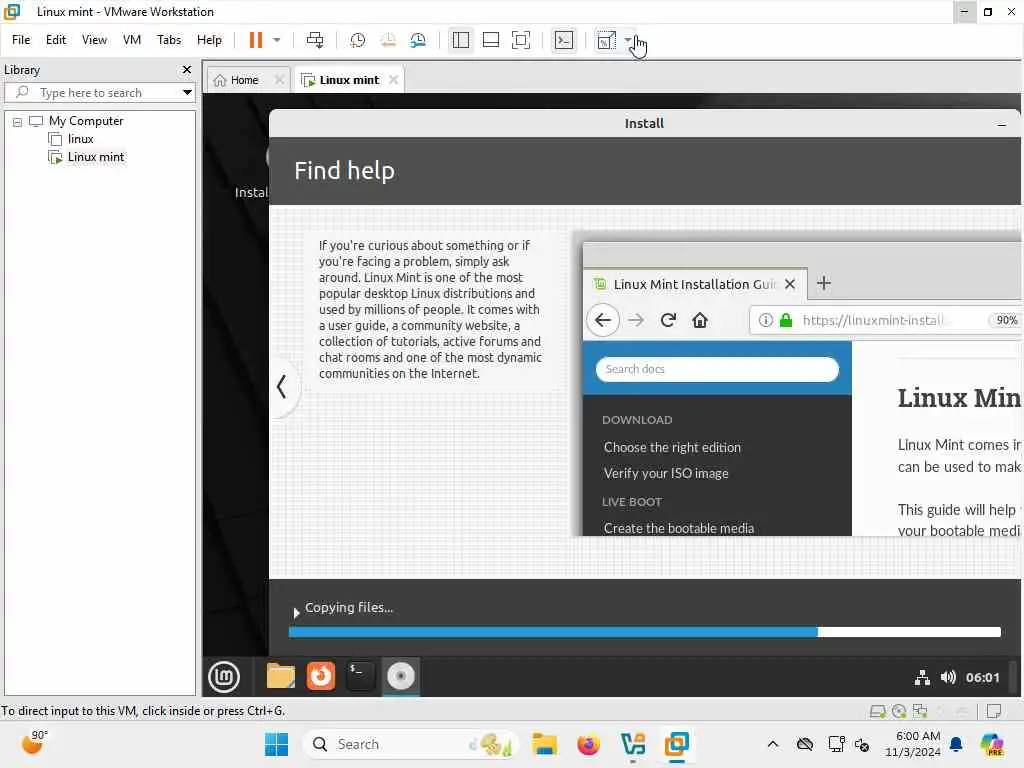1024x768 pixels.
Task: Open the library search filter dropdown
Action: point(187,93)
